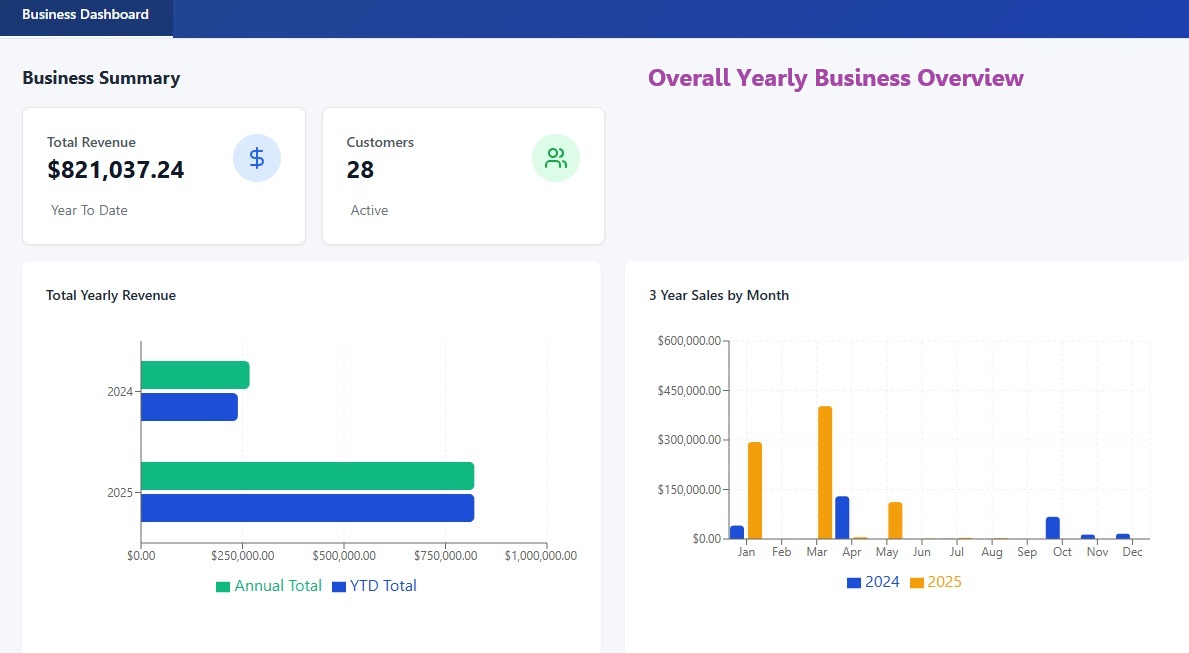Click the 'Year To Date' label
1189x653 pixels.
(89, 210)
